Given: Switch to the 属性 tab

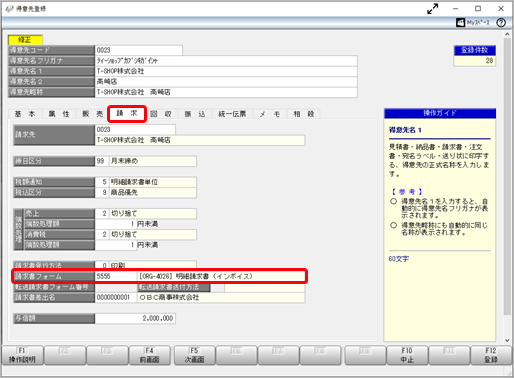Looking at the screenshot, I should 59,114.
